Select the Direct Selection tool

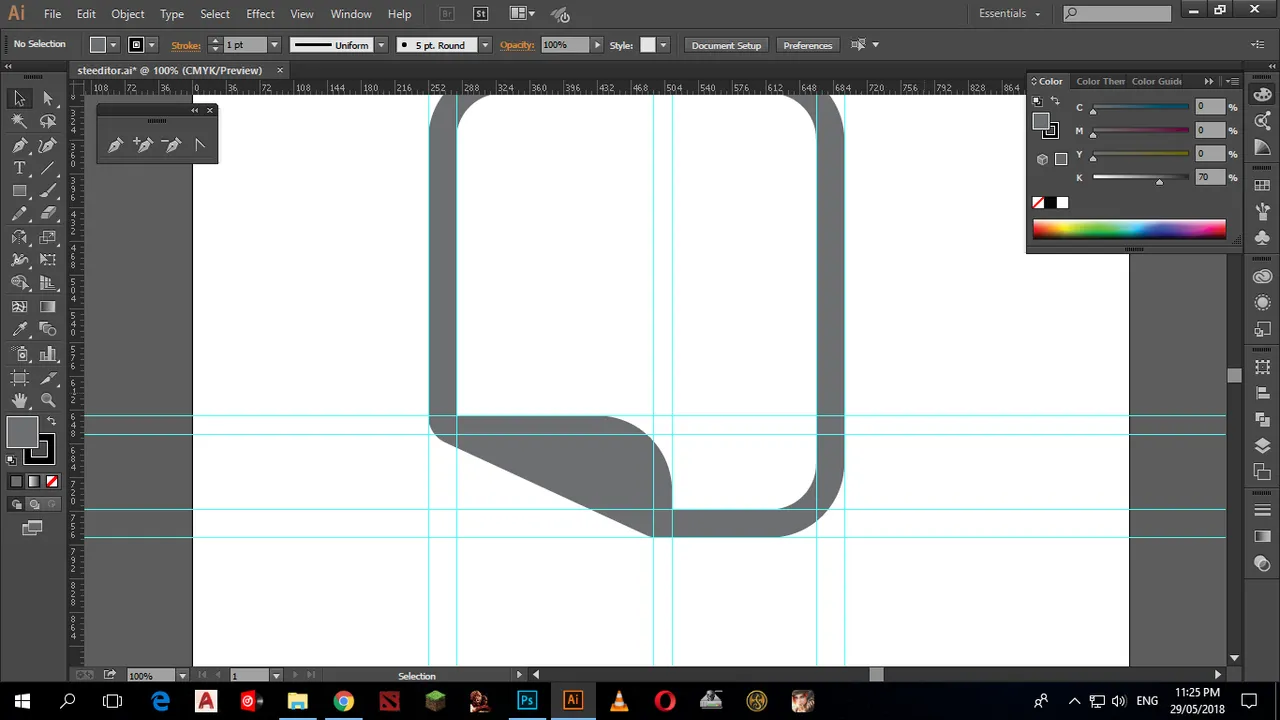point(47,98)
